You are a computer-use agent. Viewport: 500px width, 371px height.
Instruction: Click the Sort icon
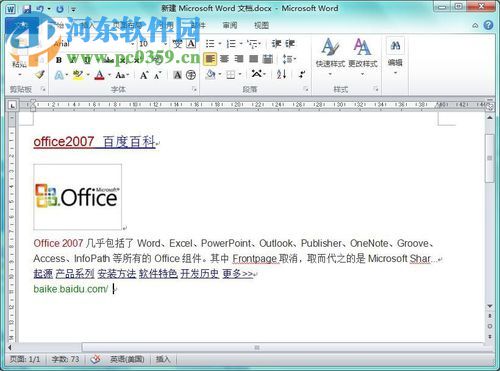[282, 74]
